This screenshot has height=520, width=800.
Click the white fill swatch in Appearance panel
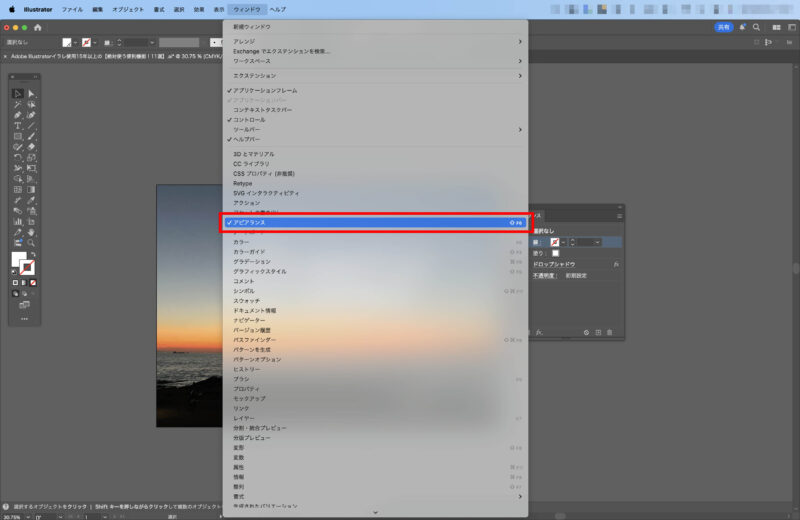[x=555, y=253]
